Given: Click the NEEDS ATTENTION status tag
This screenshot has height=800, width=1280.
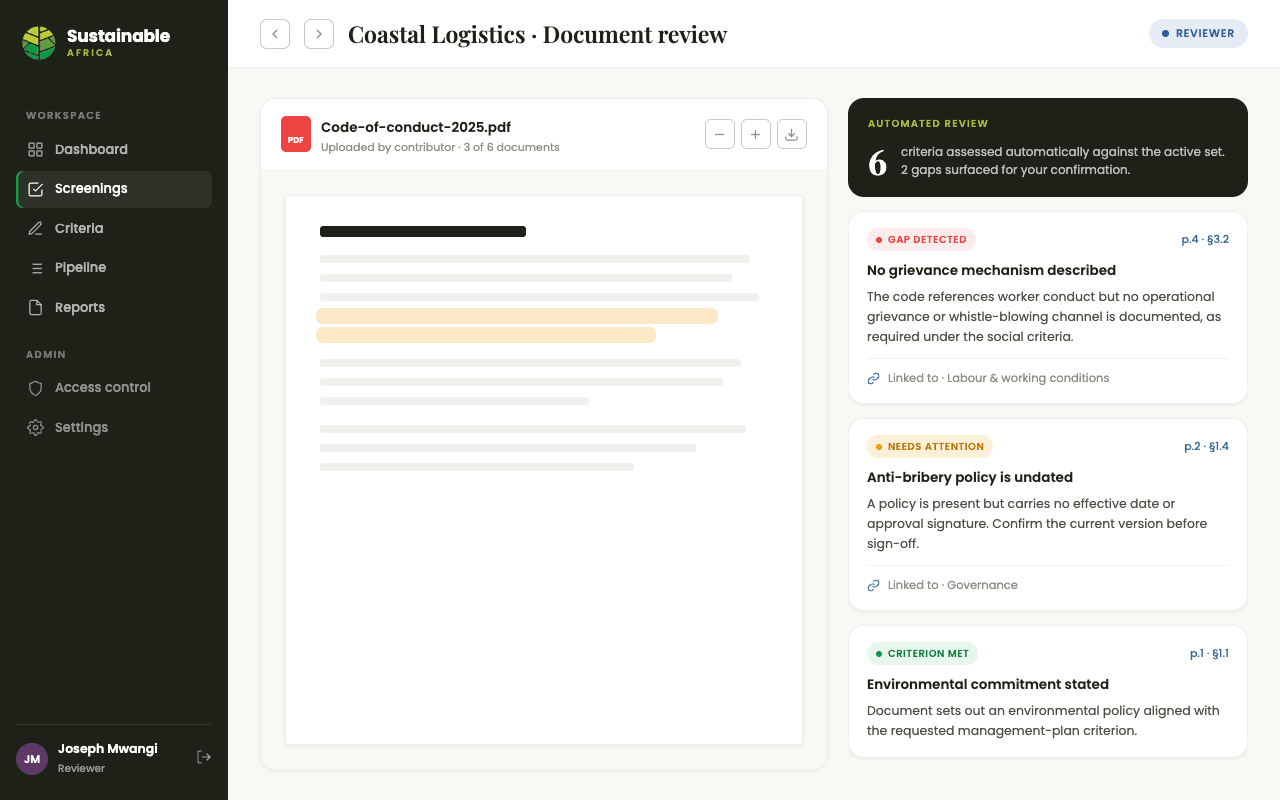Looking at the screenshot, I should (x=930, y=447).
